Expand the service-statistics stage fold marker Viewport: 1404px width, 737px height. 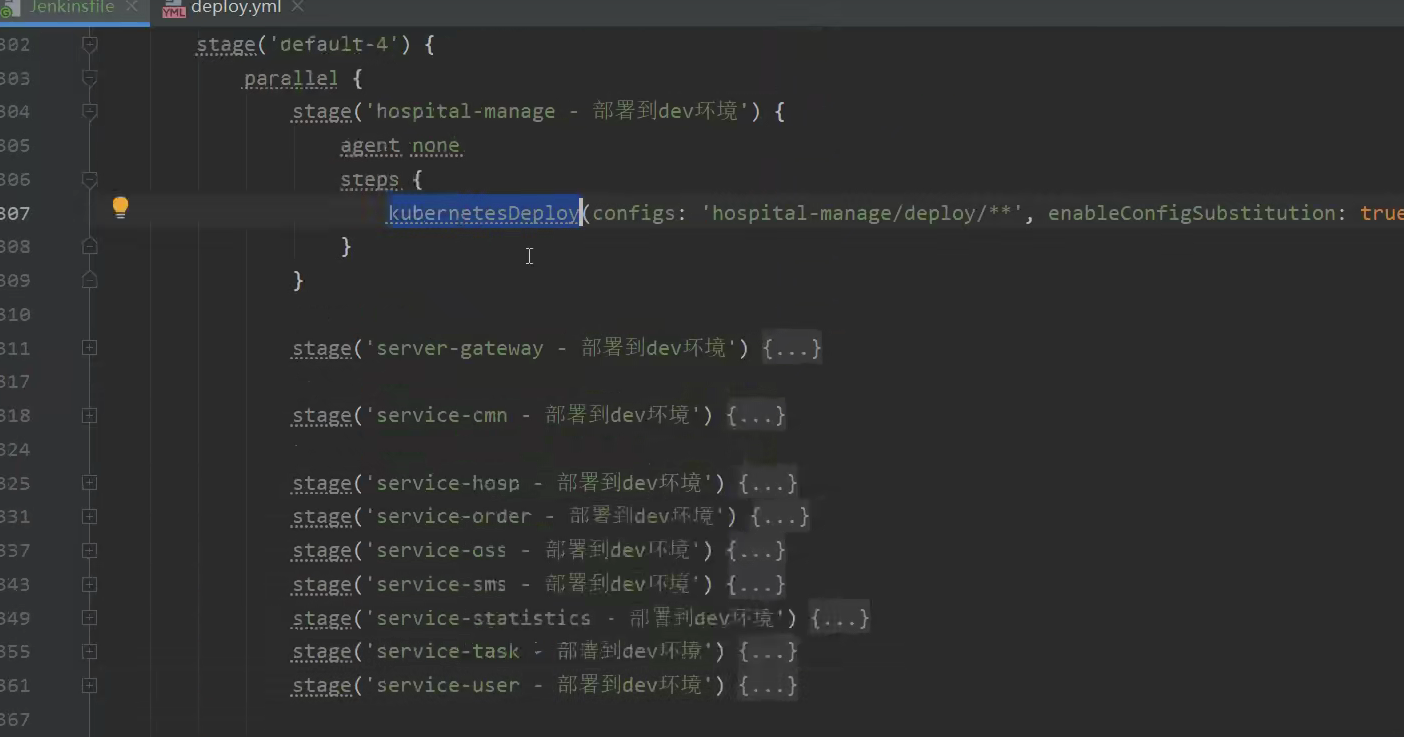[x=89, y=618]
